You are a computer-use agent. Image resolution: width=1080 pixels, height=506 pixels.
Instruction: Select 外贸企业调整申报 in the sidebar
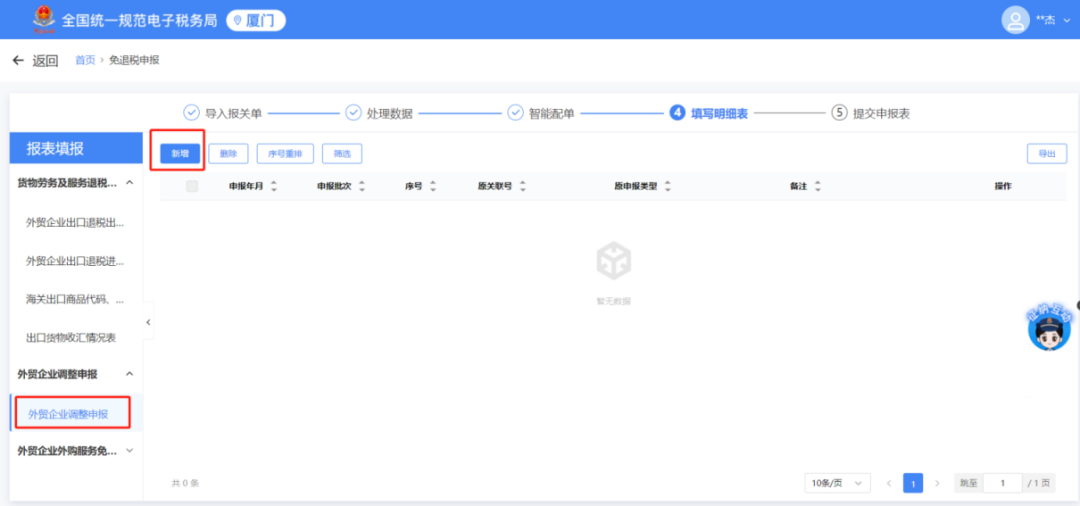pyautogui.click(x=68, y=413)
